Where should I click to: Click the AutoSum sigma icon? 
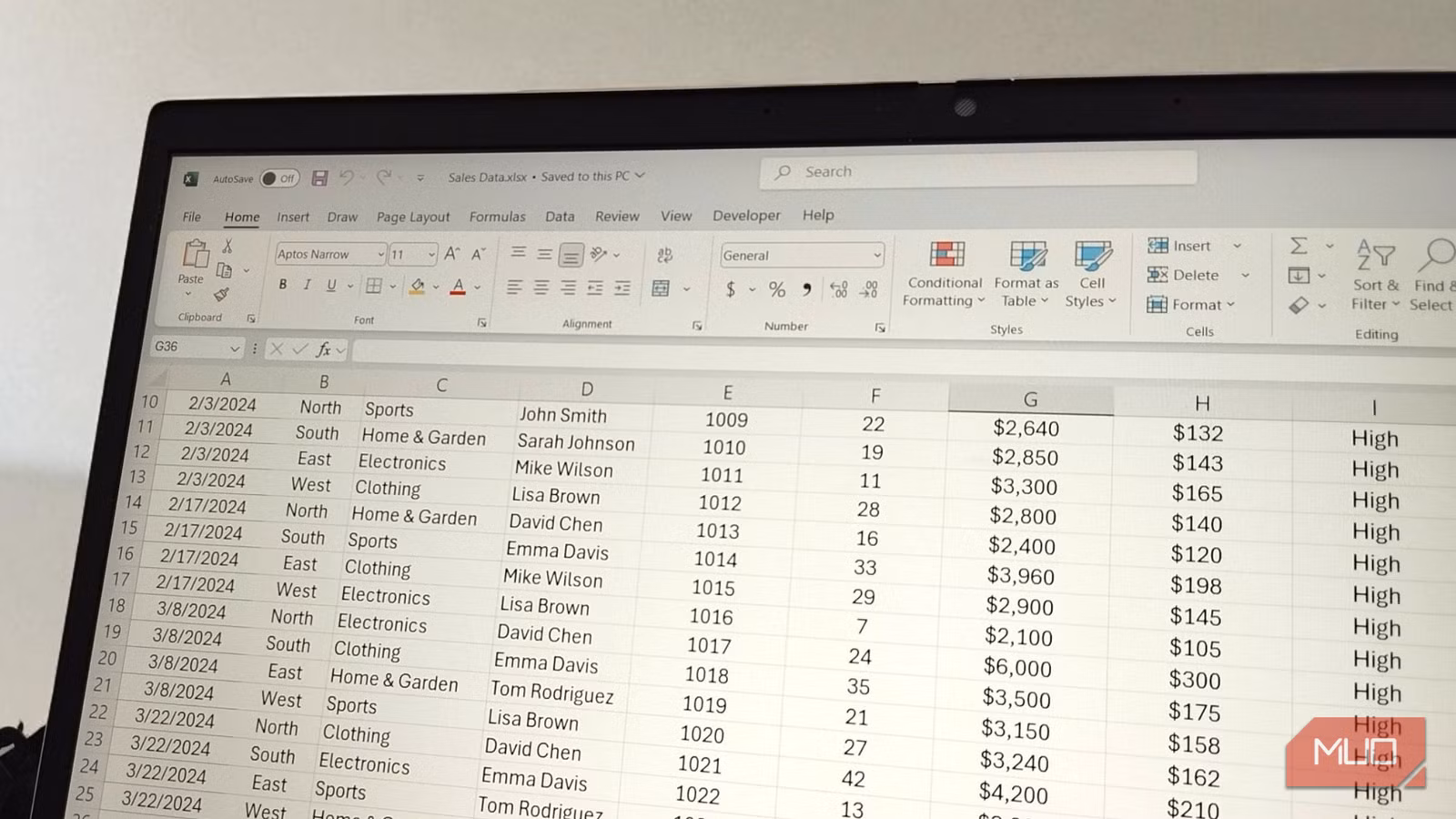coord(1299,246)
